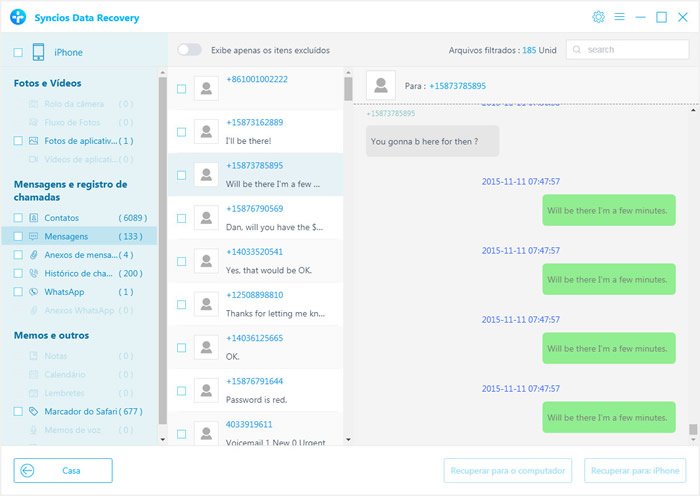Check the iPhone device checkbox

click(18, 52)
